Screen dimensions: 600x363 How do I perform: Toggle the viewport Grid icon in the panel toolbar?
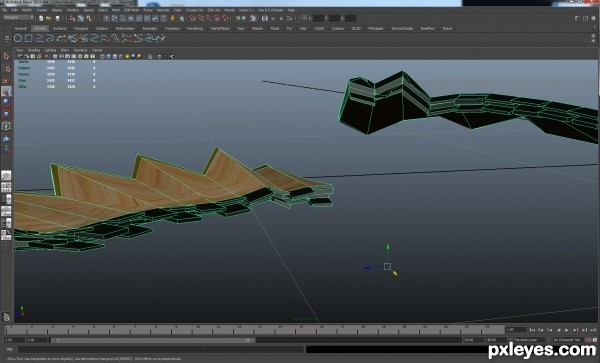point(55,56)
